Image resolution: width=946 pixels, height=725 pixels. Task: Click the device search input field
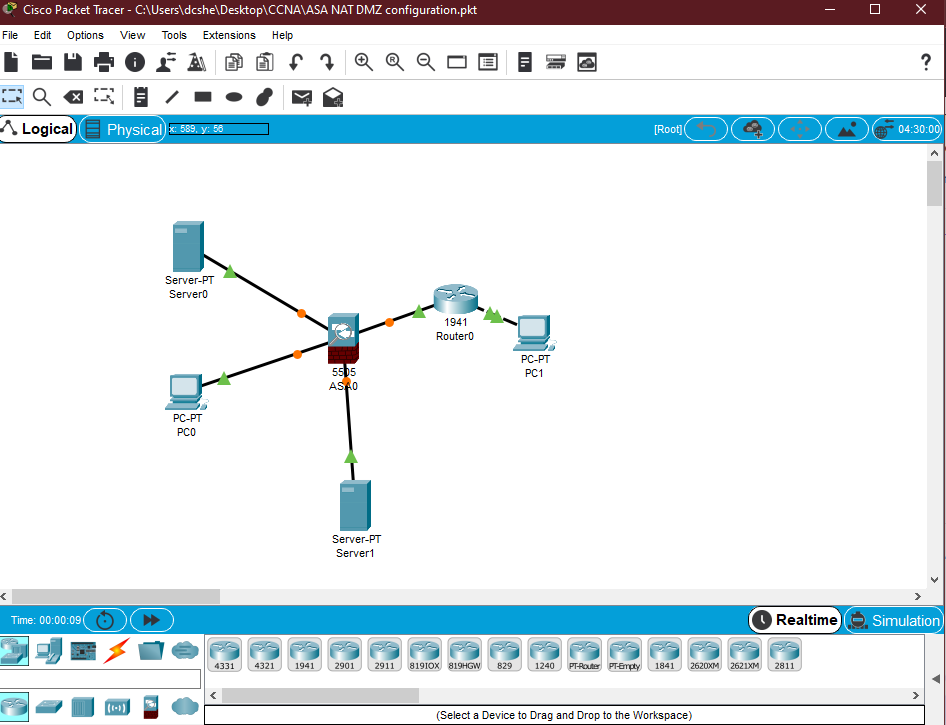click(100, 679)
